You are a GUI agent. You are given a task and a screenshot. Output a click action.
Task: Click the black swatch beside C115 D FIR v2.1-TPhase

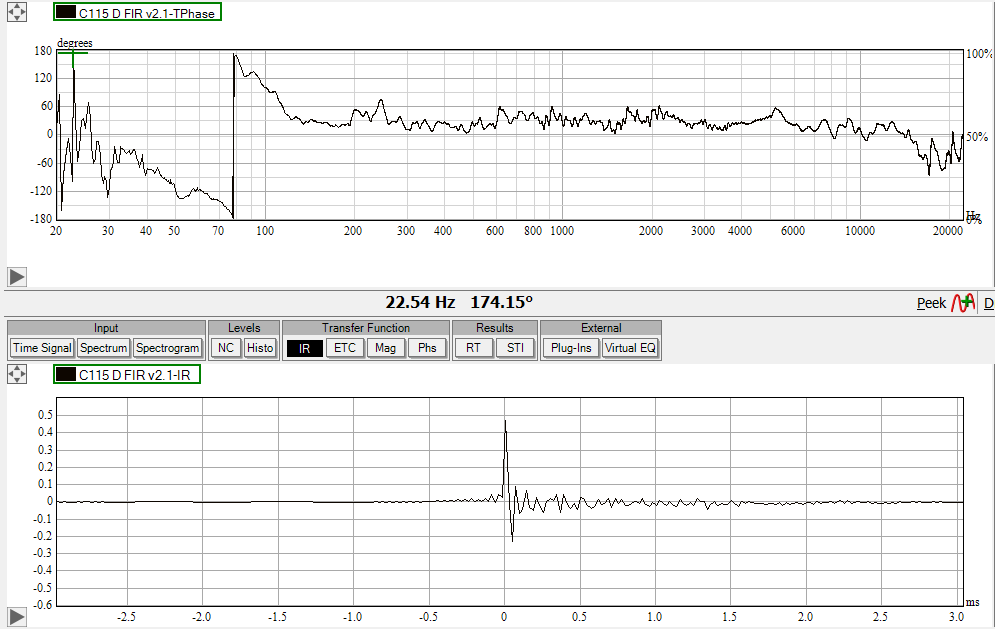65,12
